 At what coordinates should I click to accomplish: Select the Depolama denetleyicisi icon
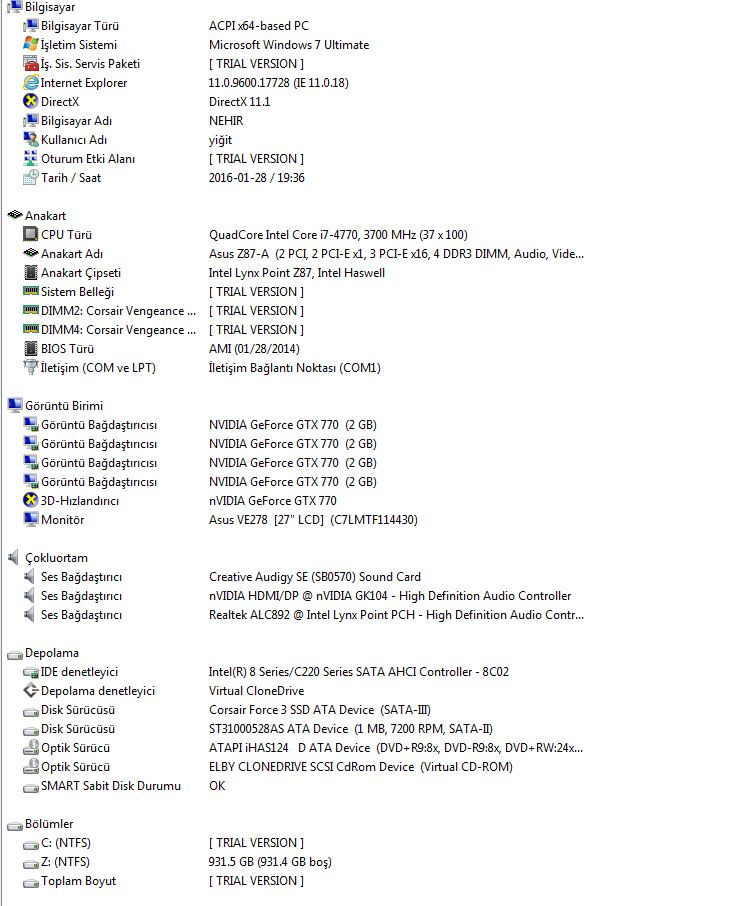point(30,691)
